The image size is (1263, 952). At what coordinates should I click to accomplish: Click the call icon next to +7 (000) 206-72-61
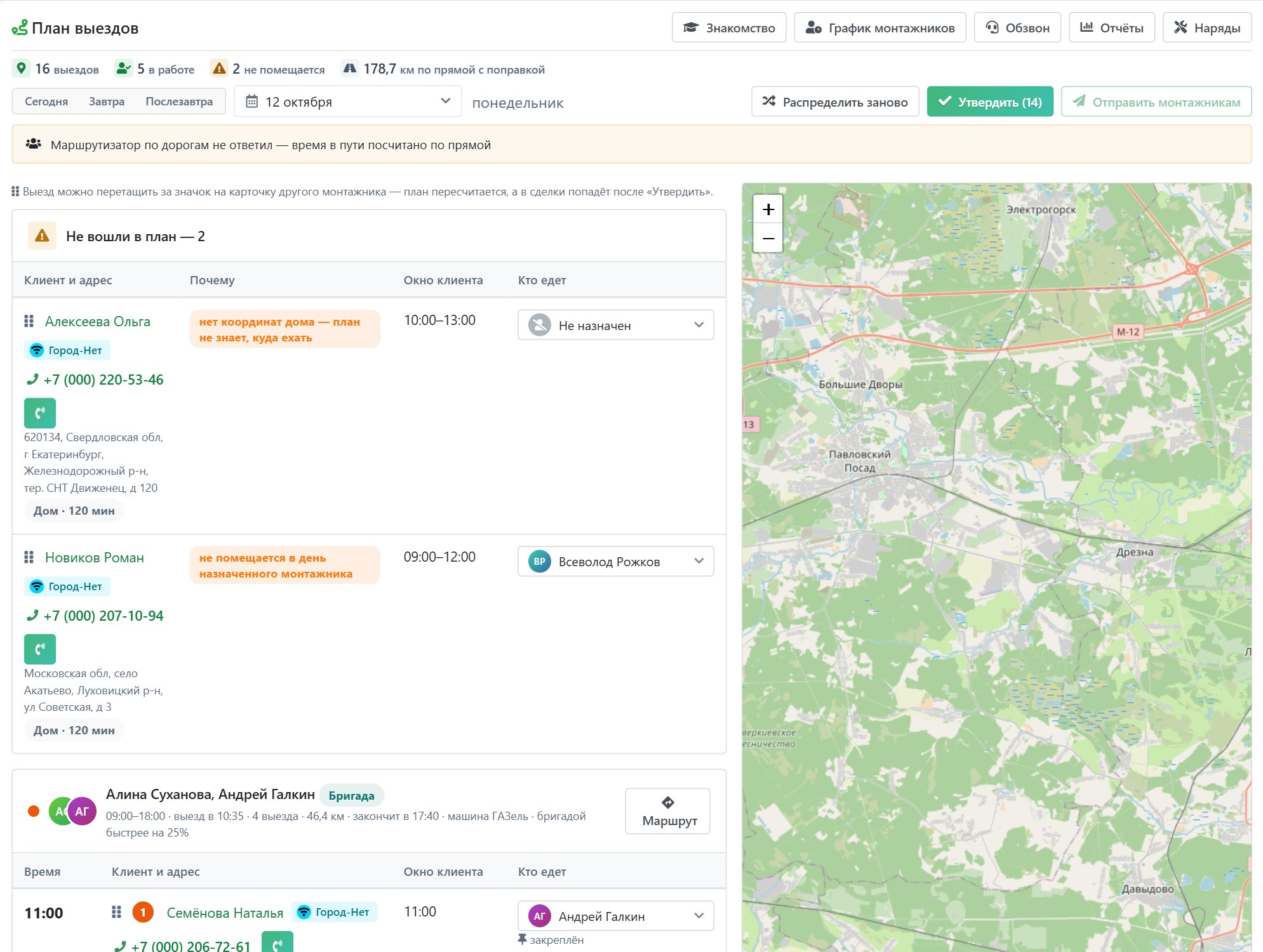coord(277,942)
